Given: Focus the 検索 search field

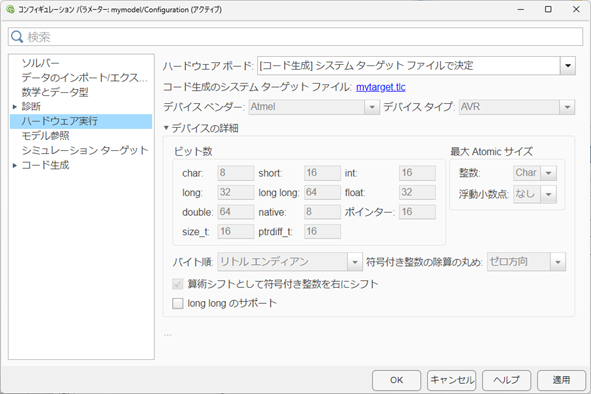Looking at the screenshot, I should (296, 37).
